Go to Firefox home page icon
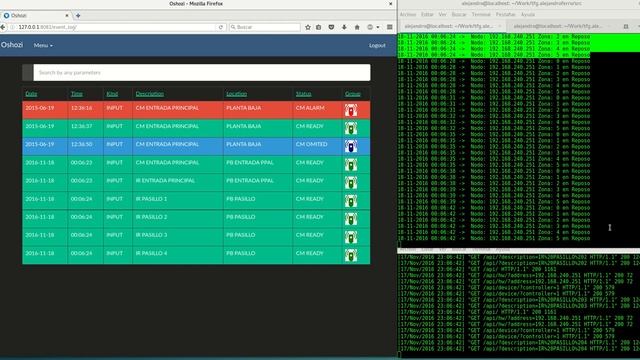This screenshot has width=640, height=360. (x=357, y=27)
